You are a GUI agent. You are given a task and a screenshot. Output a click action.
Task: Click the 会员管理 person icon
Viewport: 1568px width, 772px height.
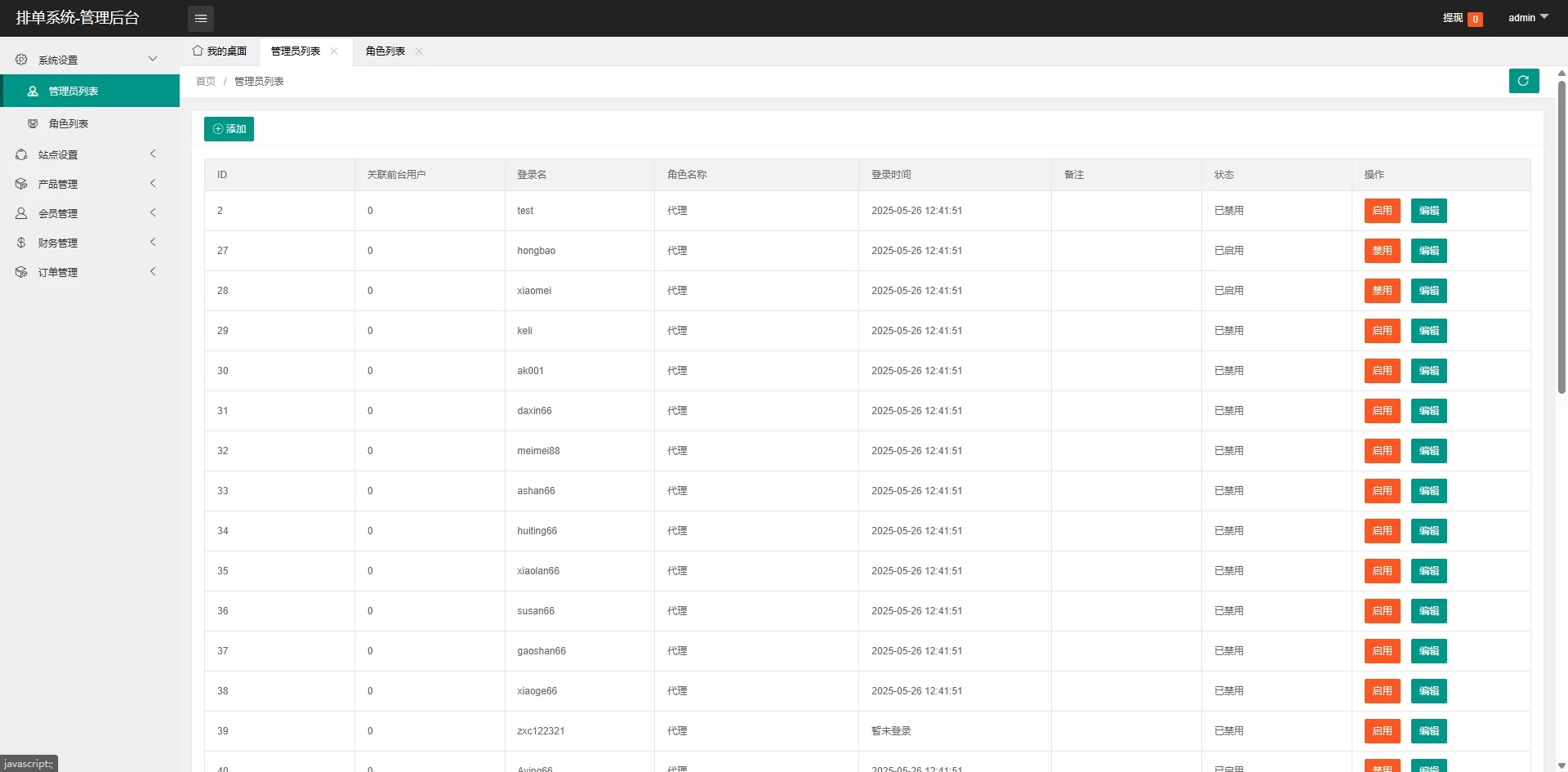coord(21,213)
